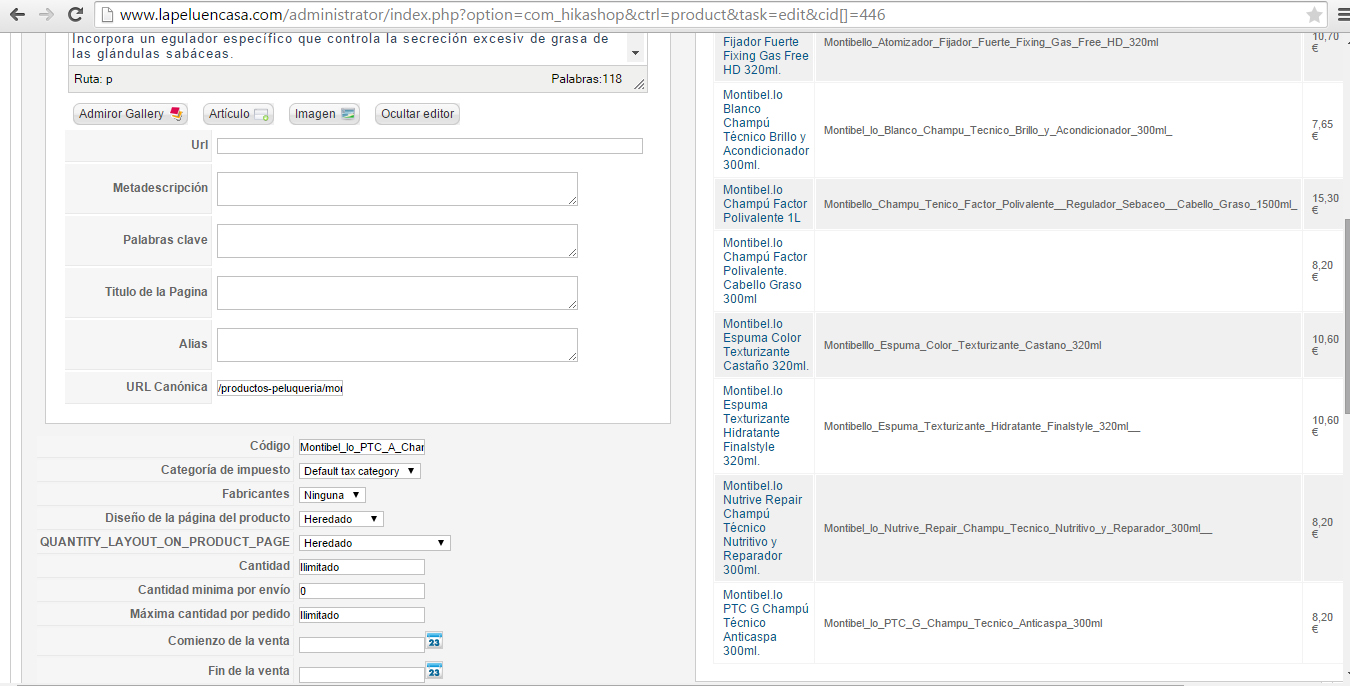
Task: Bookmark page with star icon
Action: (1314, 15)
